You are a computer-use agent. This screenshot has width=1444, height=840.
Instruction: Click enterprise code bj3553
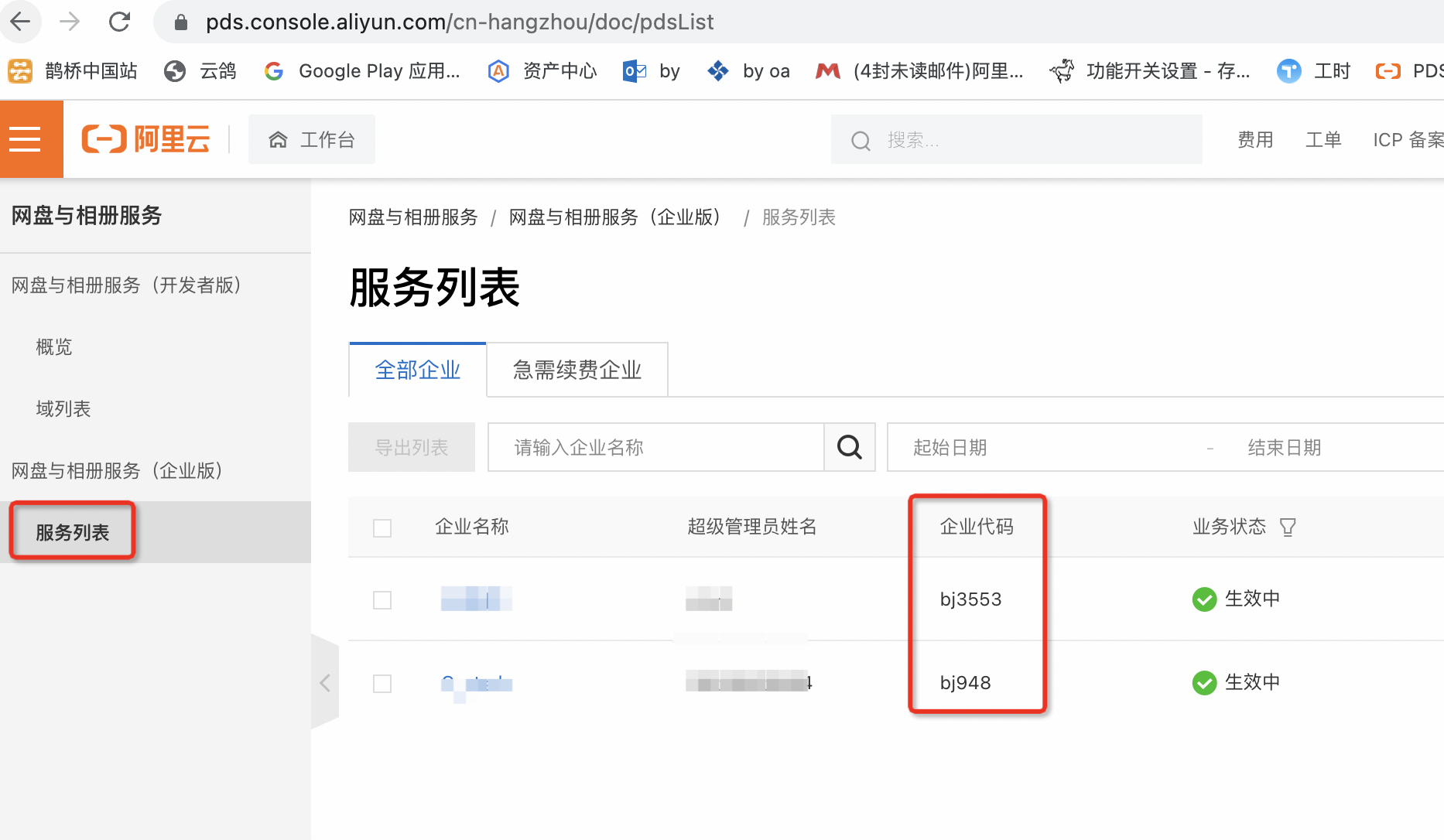[970, 599]
